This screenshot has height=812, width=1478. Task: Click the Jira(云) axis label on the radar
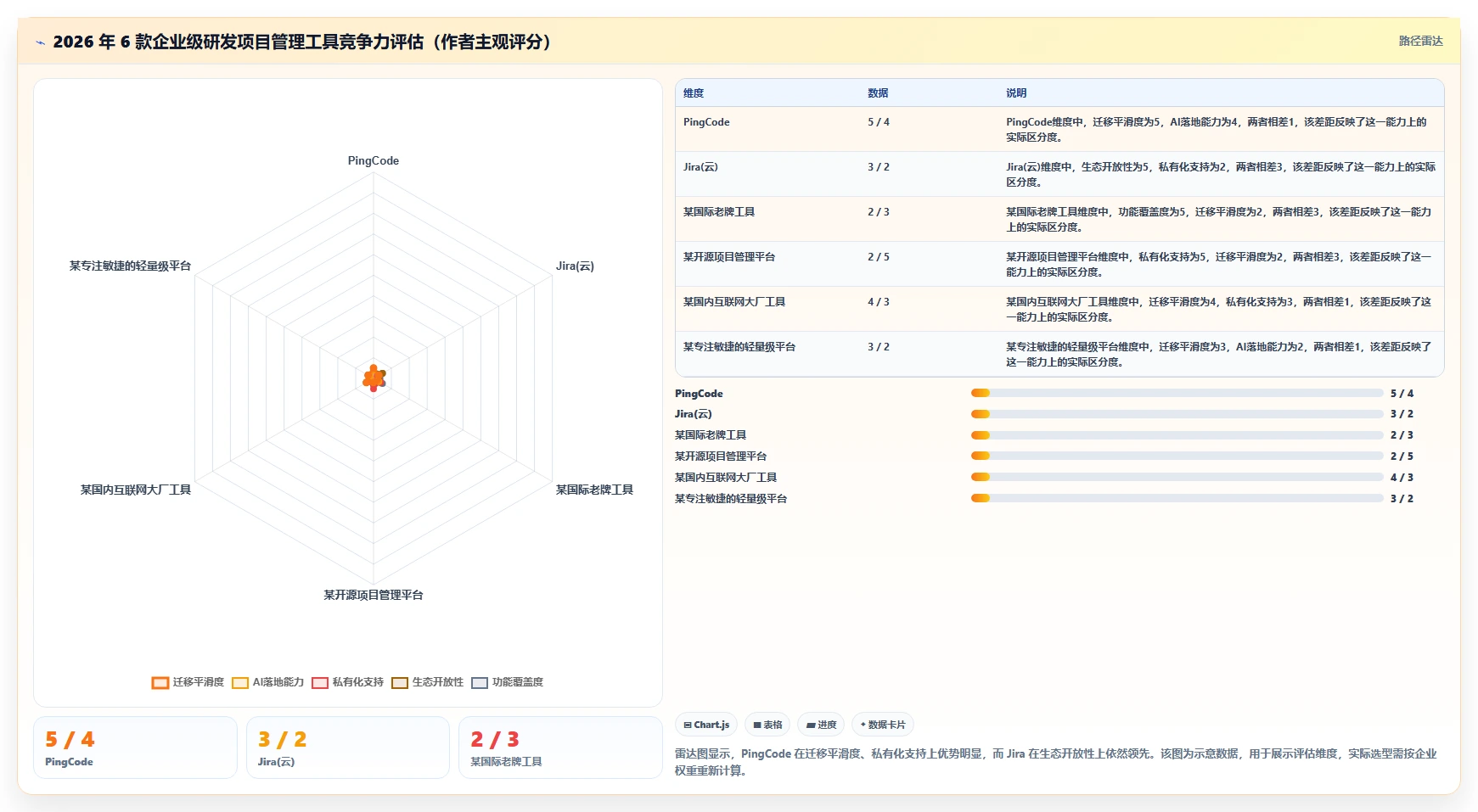pos(575,266)
